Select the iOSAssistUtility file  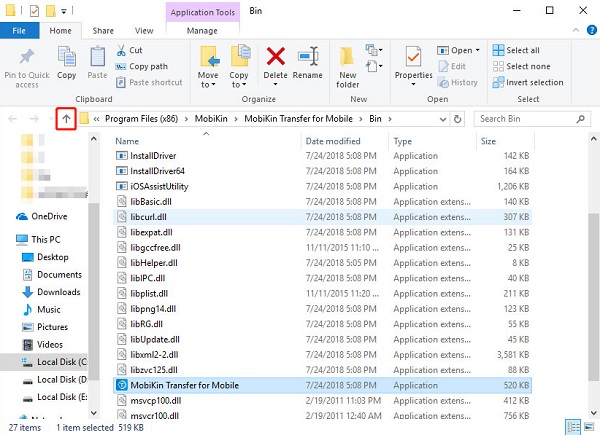point(322,186)
